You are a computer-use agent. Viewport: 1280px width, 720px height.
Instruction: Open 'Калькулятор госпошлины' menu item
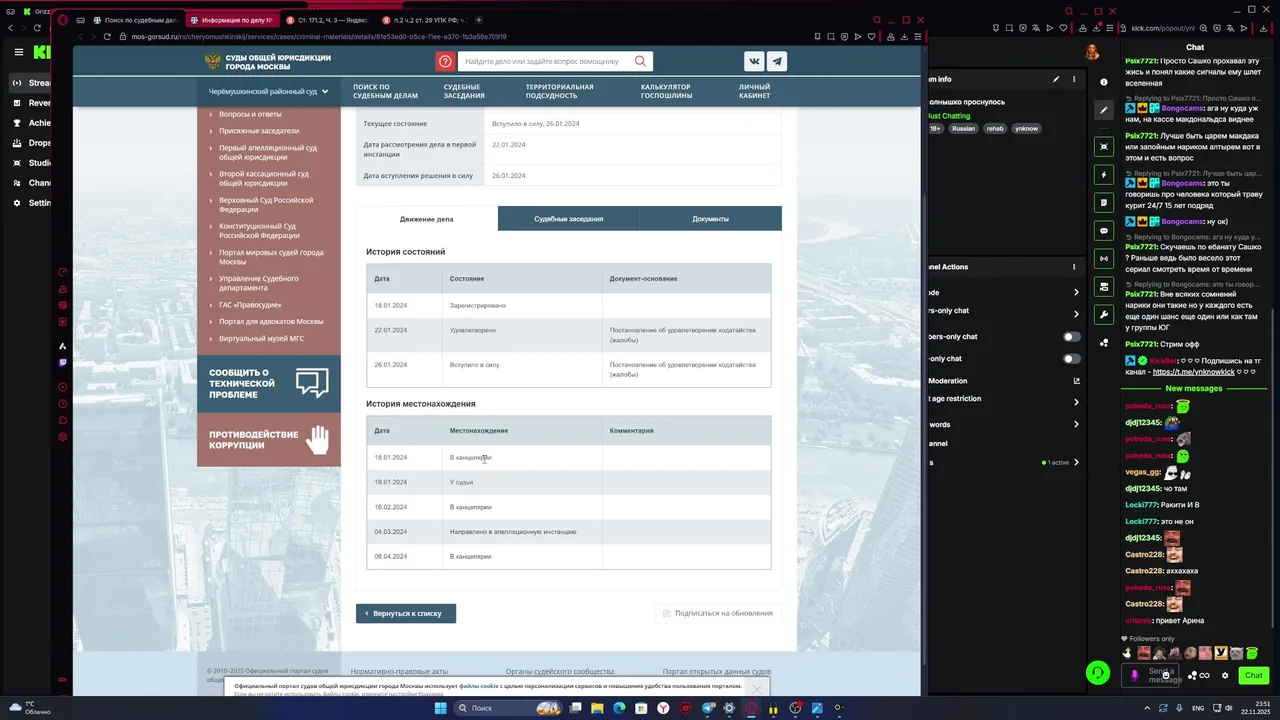pos(666,91)
